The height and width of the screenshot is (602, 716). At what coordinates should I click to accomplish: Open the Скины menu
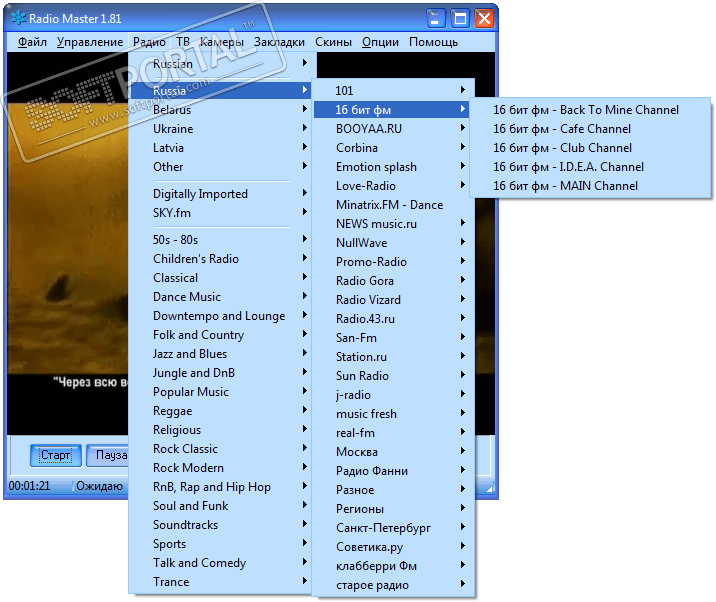click(333, 42)
